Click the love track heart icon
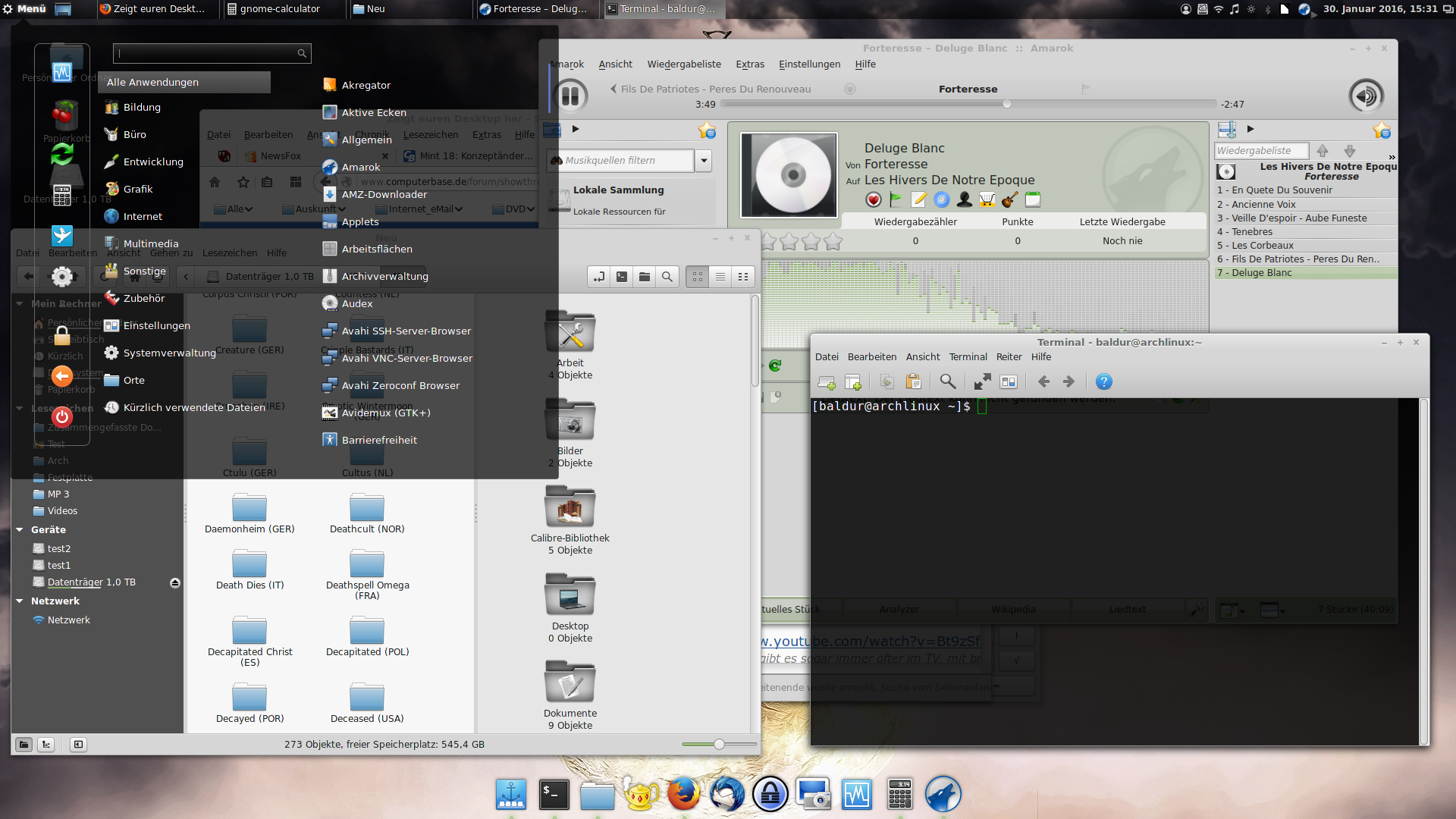Screen dimensions: 1456x819 click(x=874, y=199)
